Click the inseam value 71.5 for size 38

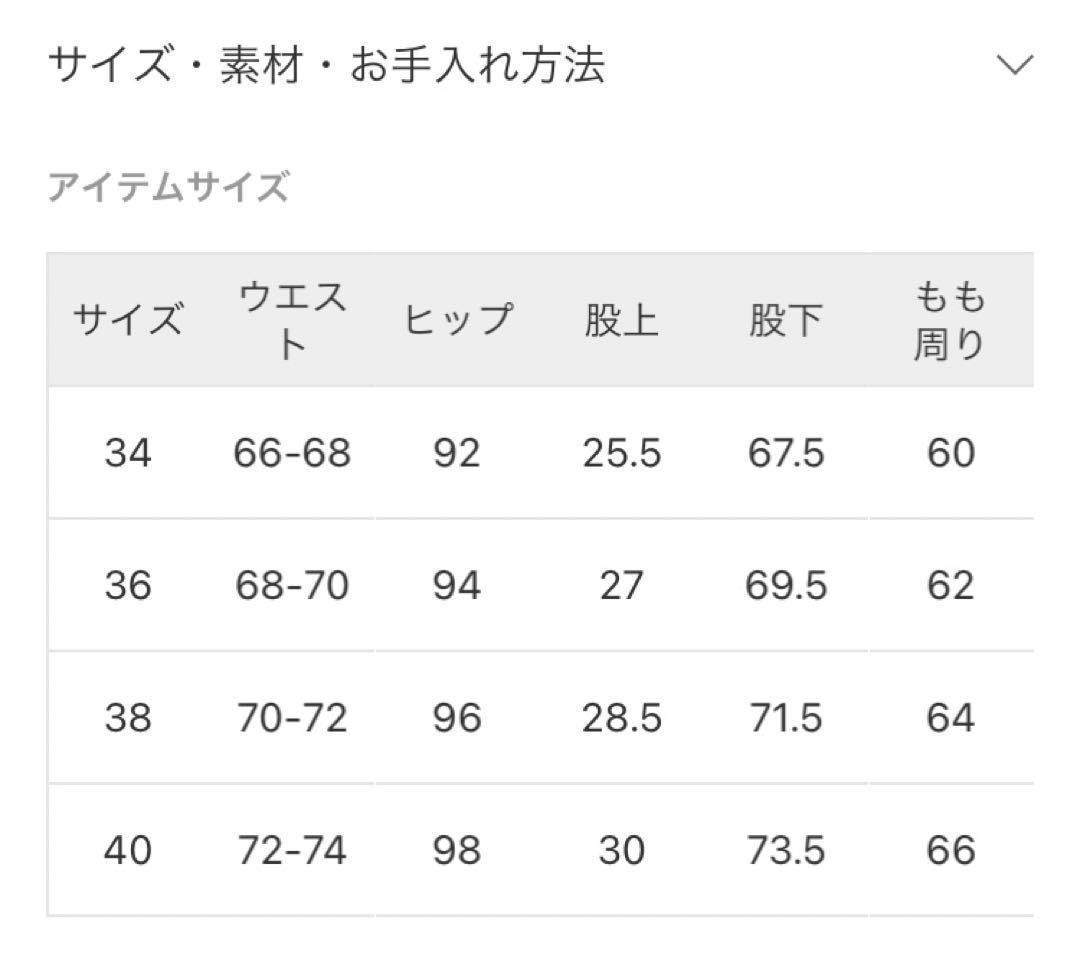786,718
